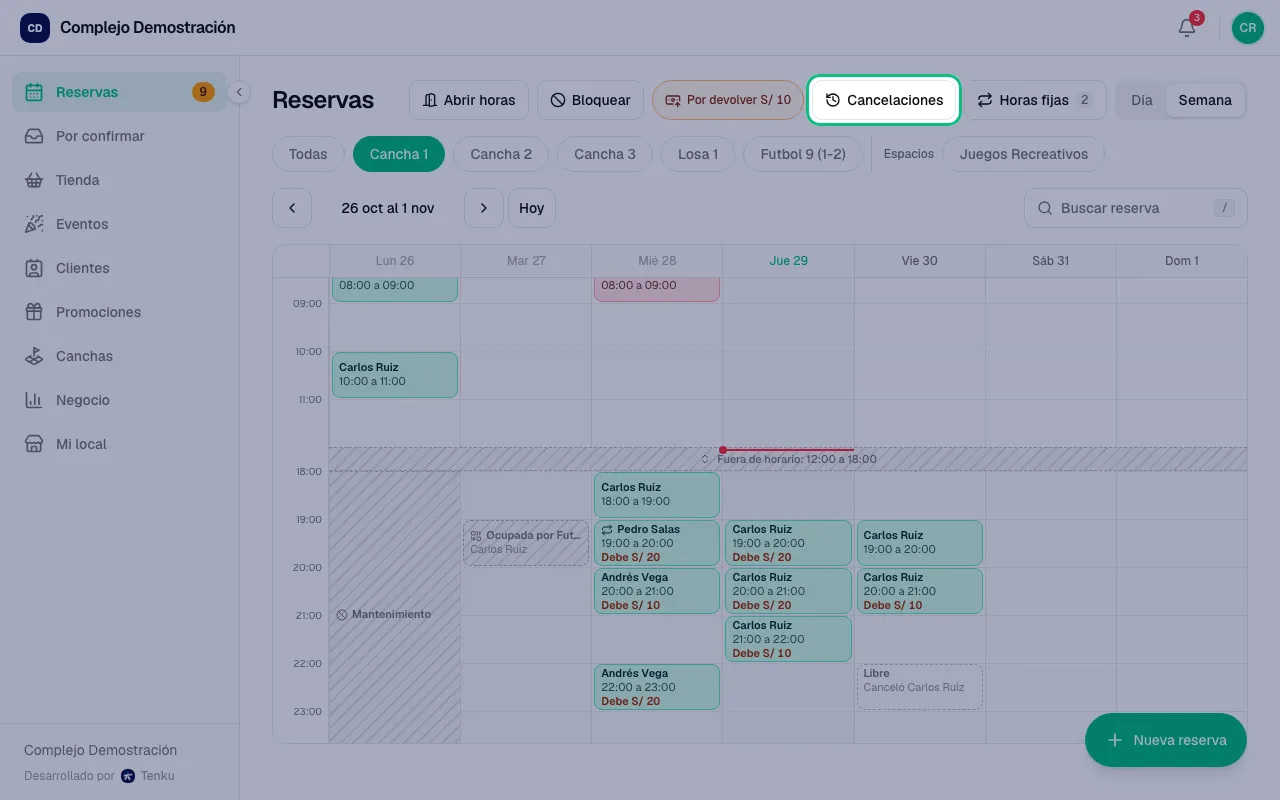Open Horas fijas list
The image size is (1280, 800).
[x=1035, y=100]
